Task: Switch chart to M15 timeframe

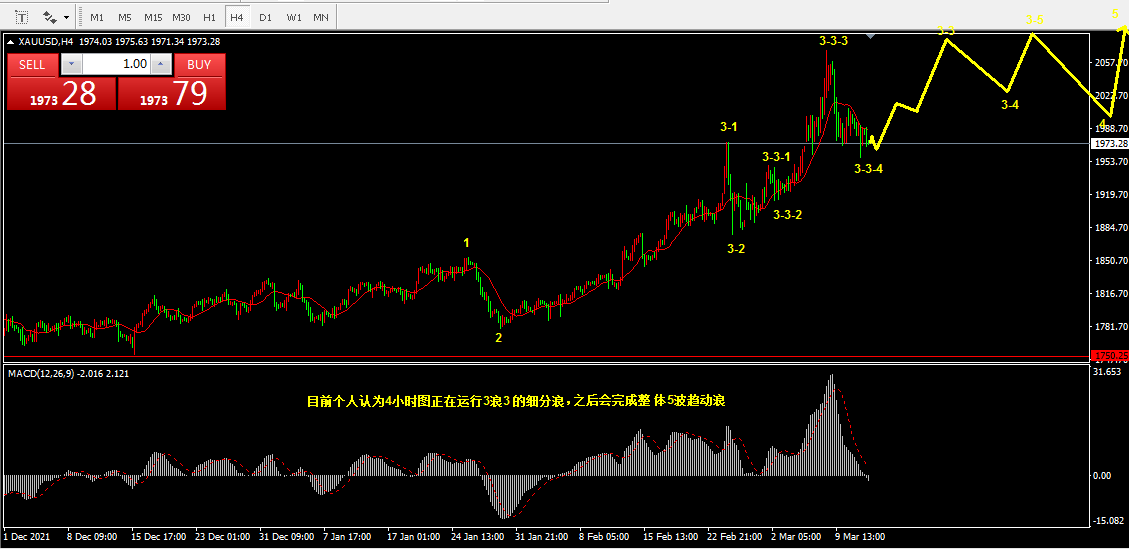Action: tap(153, 17)
